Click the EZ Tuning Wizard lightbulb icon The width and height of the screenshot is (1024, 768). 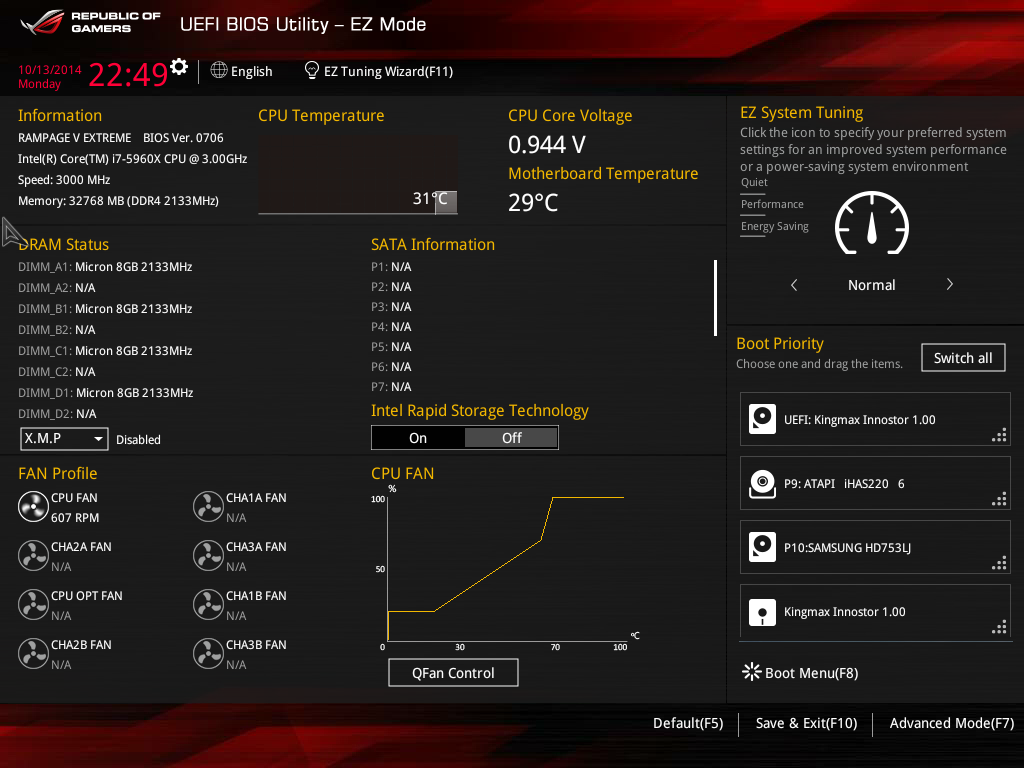tap(312, 70)
